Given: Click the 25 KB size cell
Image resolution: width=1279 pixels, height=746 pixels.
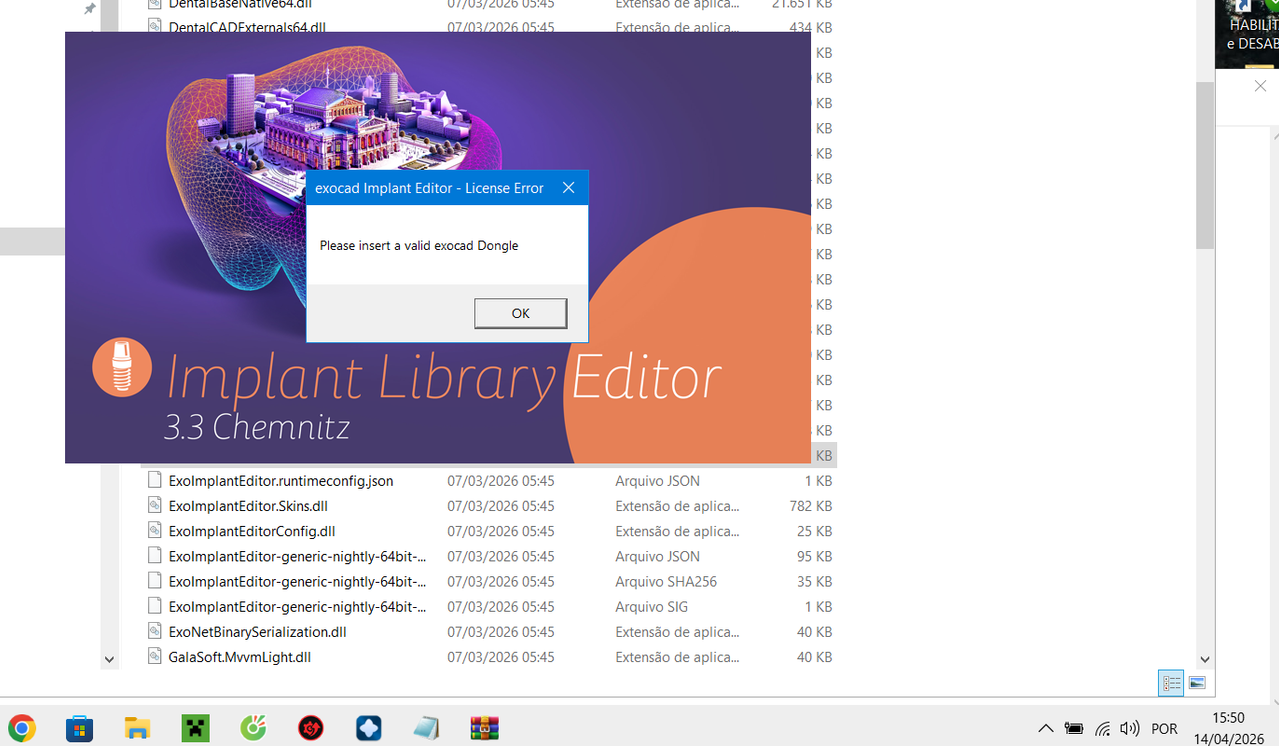Looking at the screenshot, I should [x=814, y=531].
